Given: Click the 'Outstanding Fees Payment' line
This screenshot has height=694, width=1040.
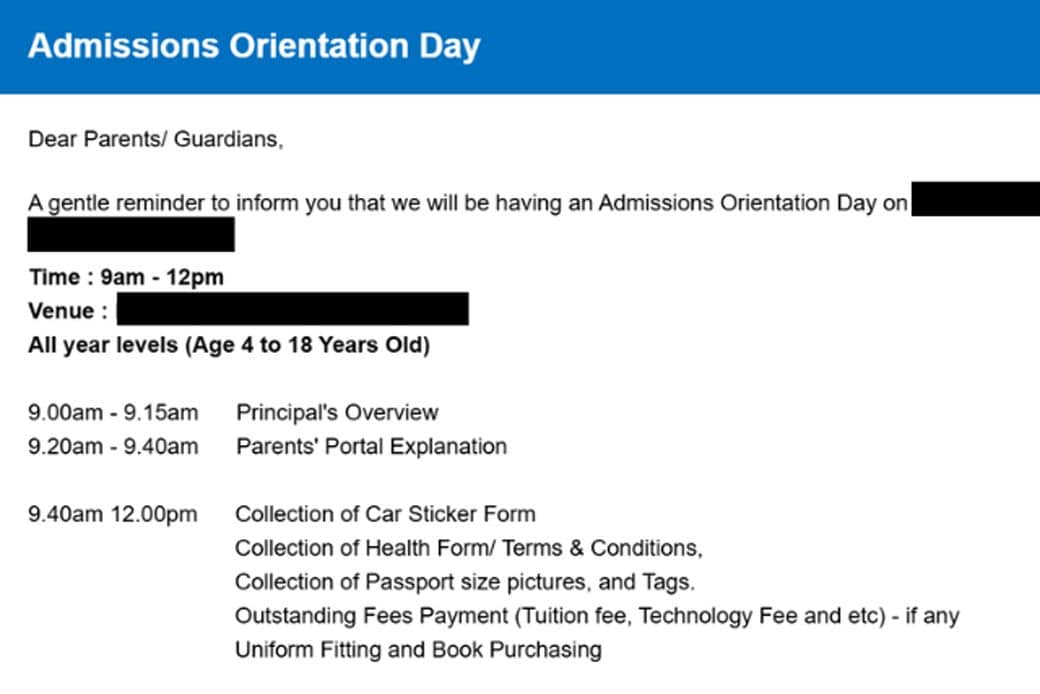Looking at the screenshot, I should (596, 616).
